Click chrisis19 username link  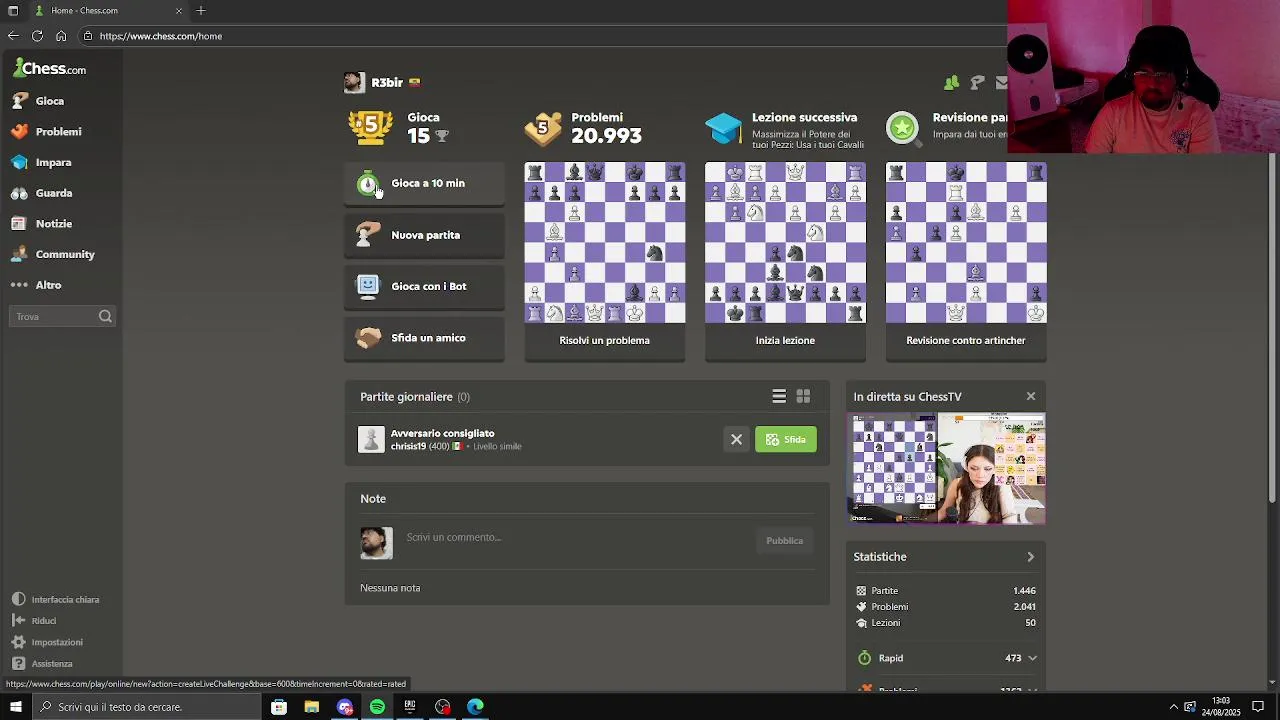[408, 446]
